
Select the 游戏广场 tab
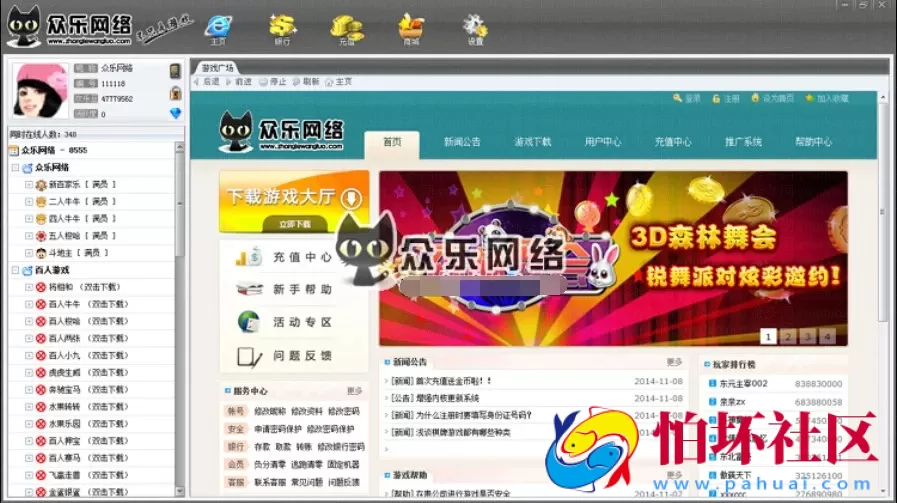[217, 68]
